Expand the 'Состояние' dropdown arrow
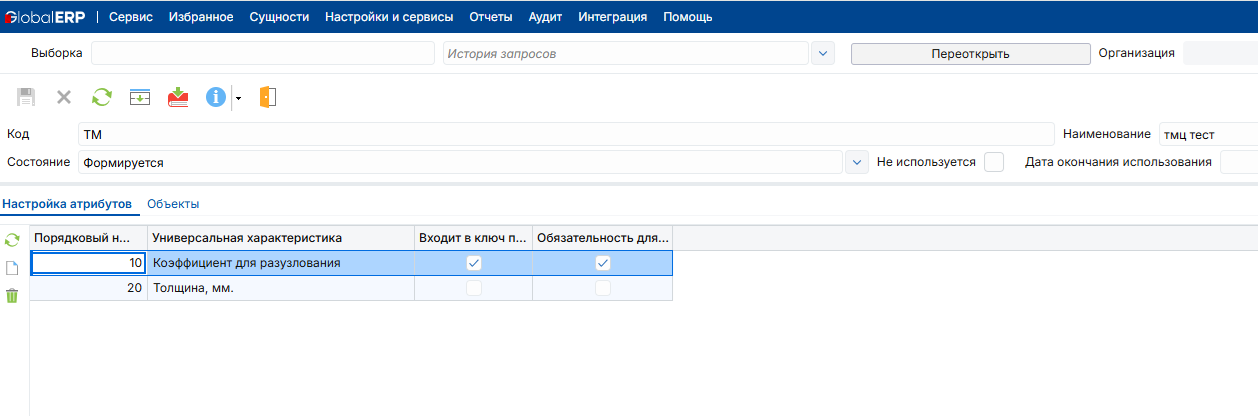The height and width of the screenshot is (416, 1258). [857, 162]
